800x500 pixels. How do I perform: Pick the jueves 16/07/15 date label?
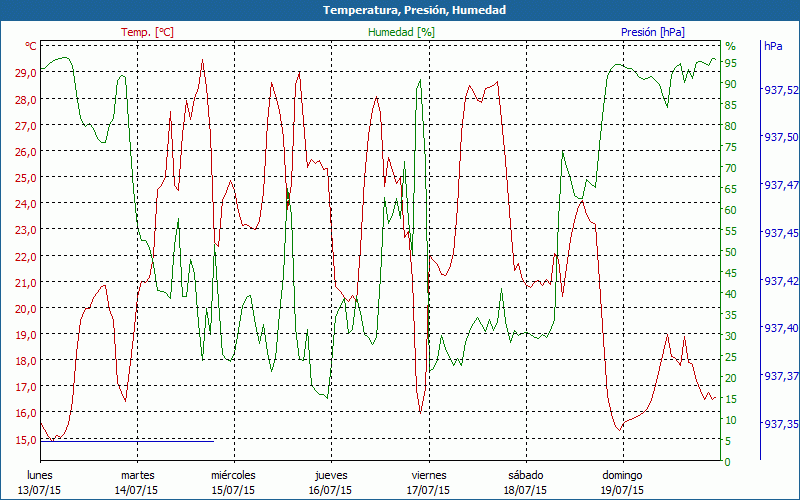click(330, 483)
